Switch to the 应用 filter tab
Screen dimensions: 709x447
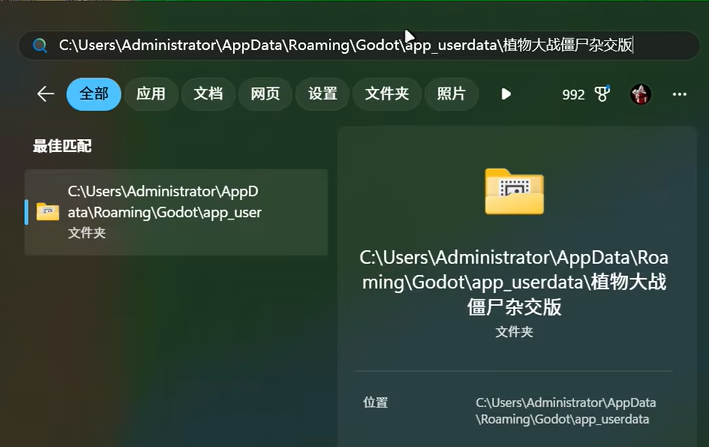151,94
